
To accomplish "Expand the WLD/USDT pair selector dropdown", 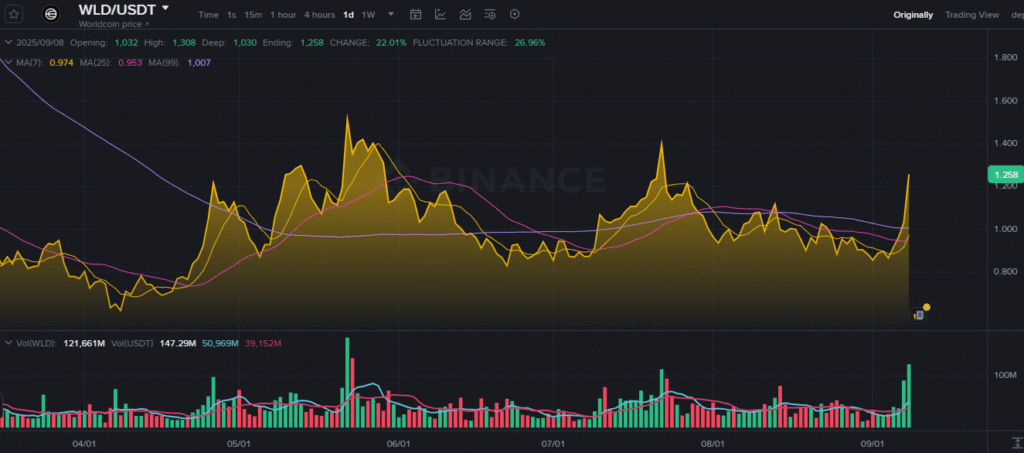I will pos(165,8).
